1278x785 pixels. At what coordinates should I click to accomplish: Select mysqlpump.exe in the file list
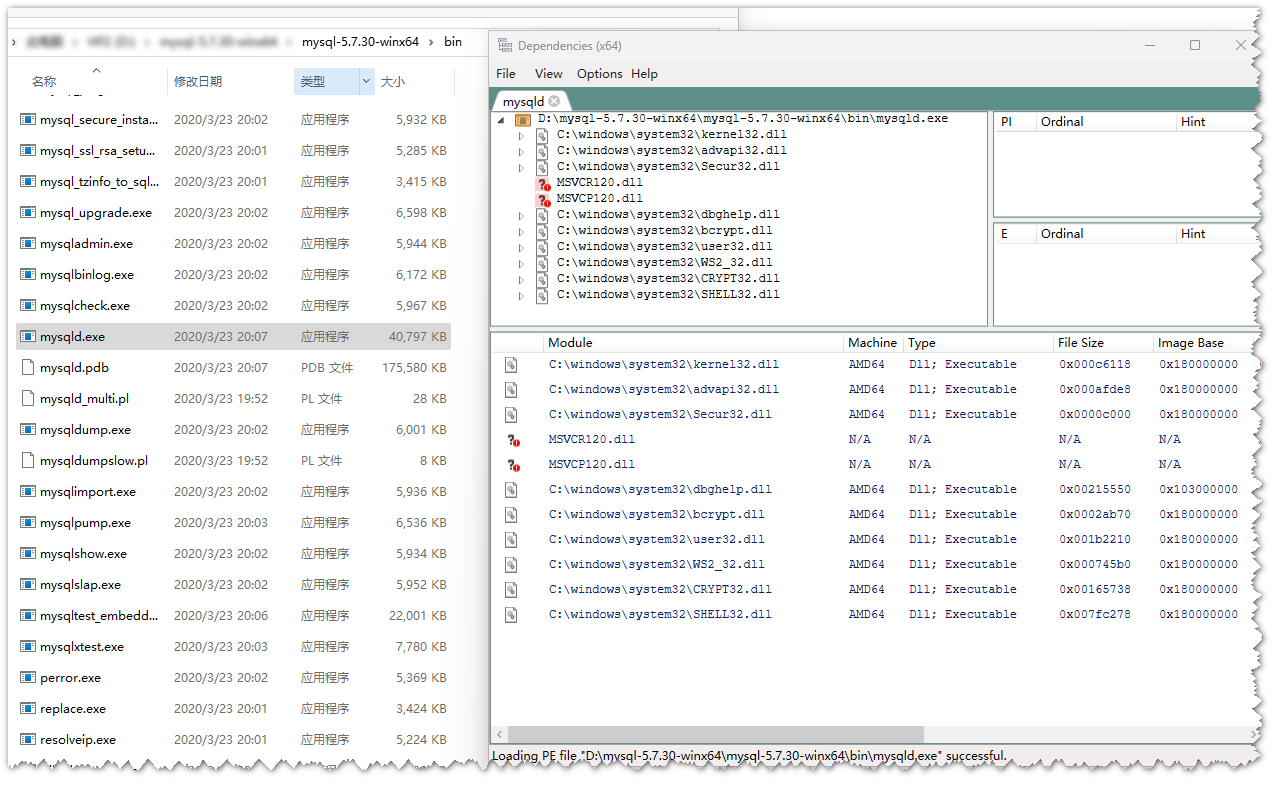[233, 523]
